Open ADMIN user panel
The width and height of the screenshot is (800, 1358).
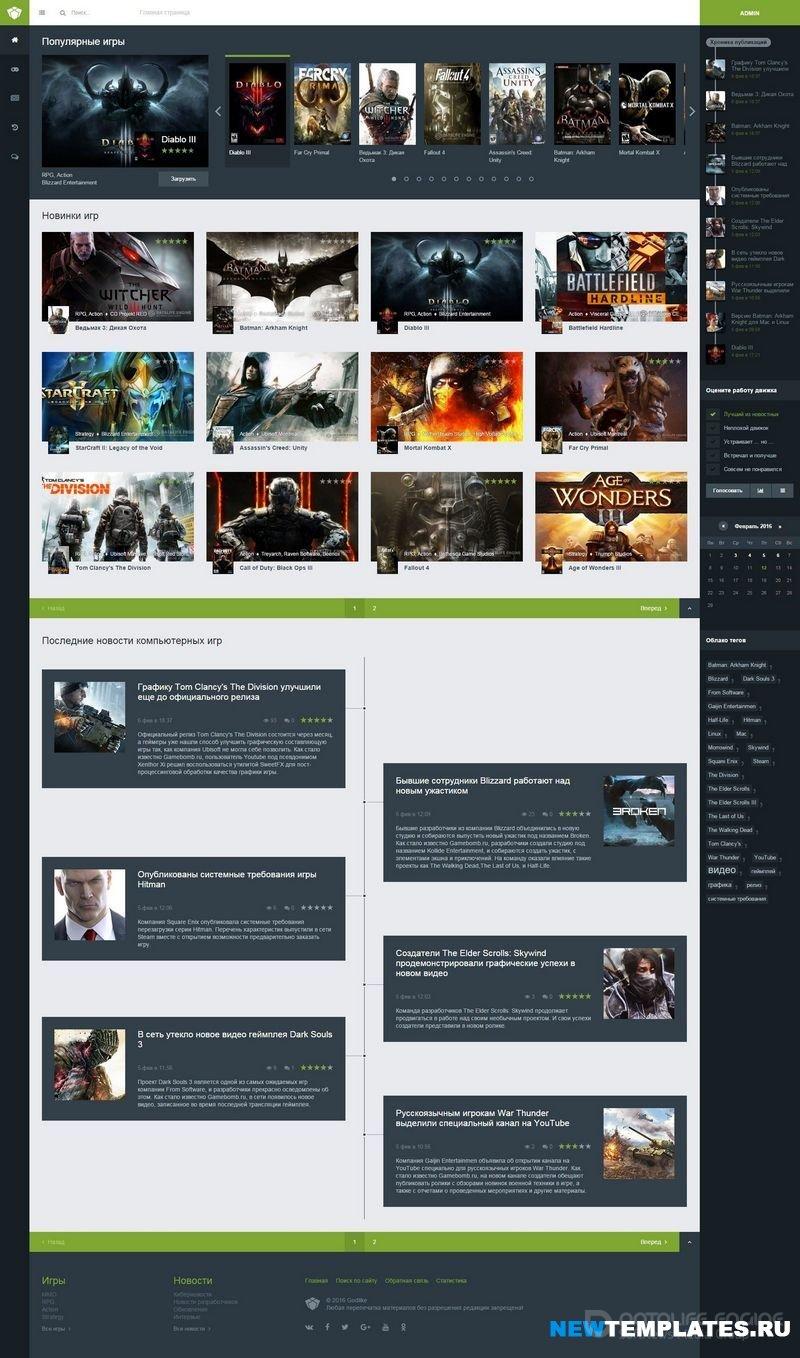coord(750,13)
